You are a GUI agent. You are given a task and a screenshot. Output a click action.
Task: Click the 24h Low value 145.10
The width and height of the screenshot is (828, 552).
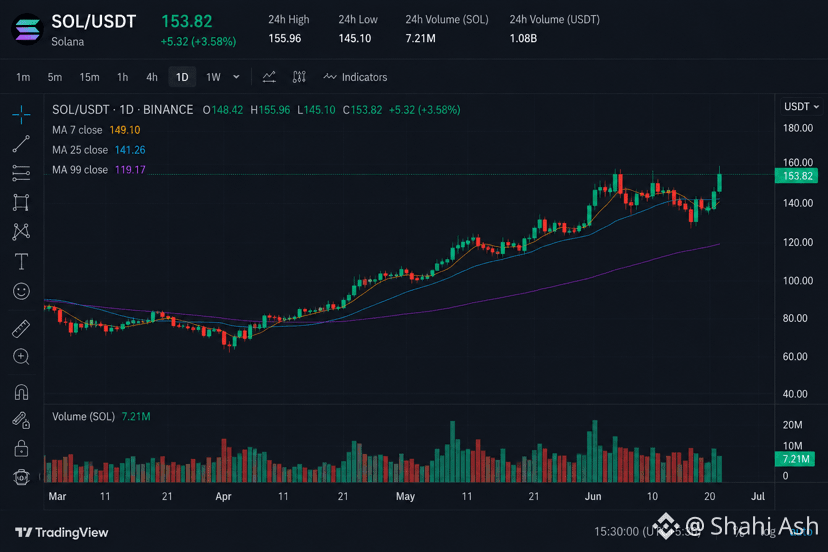[355, 39]
